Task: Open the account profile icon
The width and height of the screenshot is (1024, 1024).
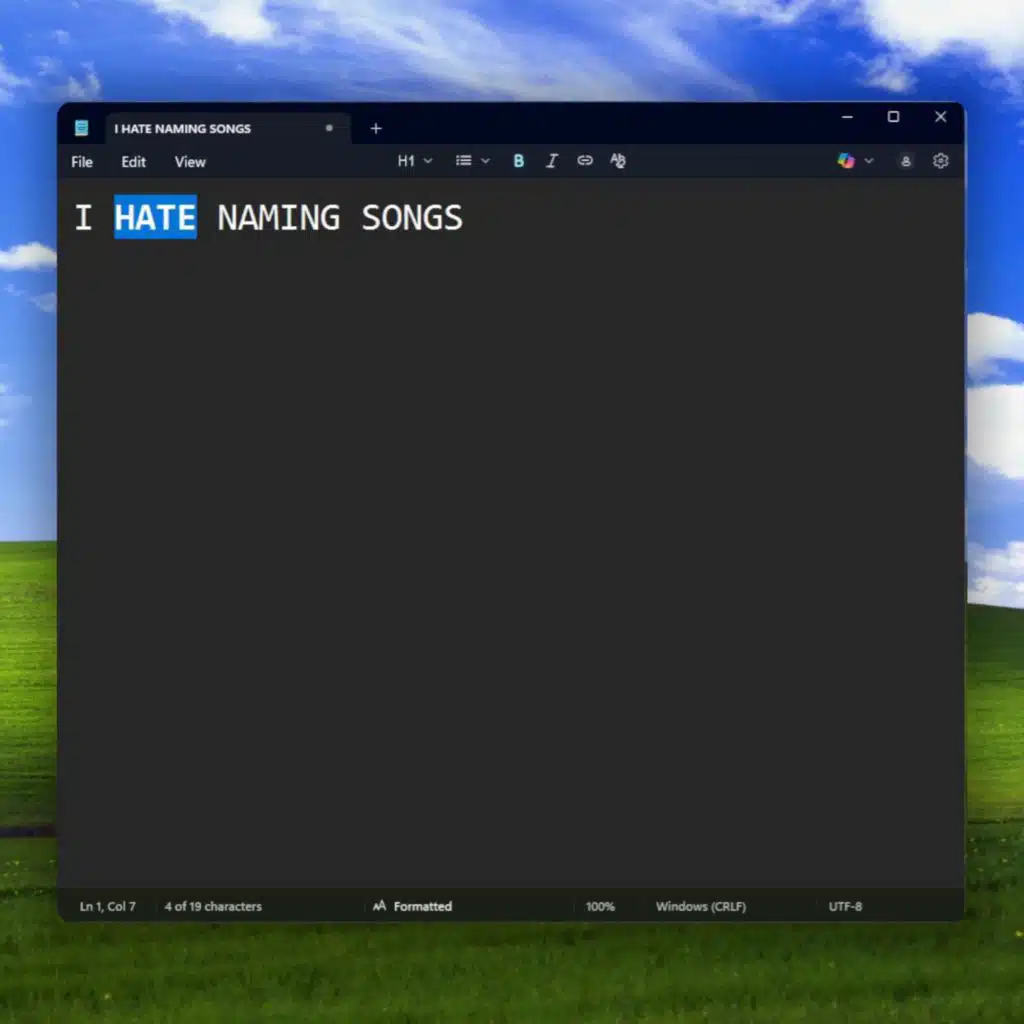Action: [906, 161]
